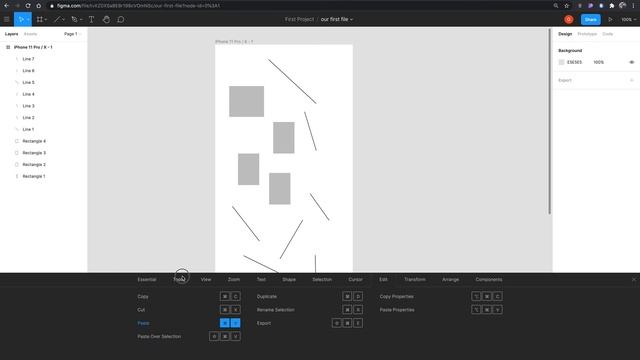
Task: Open the browser extensions puzzle icon
Action: pos(611,6)
